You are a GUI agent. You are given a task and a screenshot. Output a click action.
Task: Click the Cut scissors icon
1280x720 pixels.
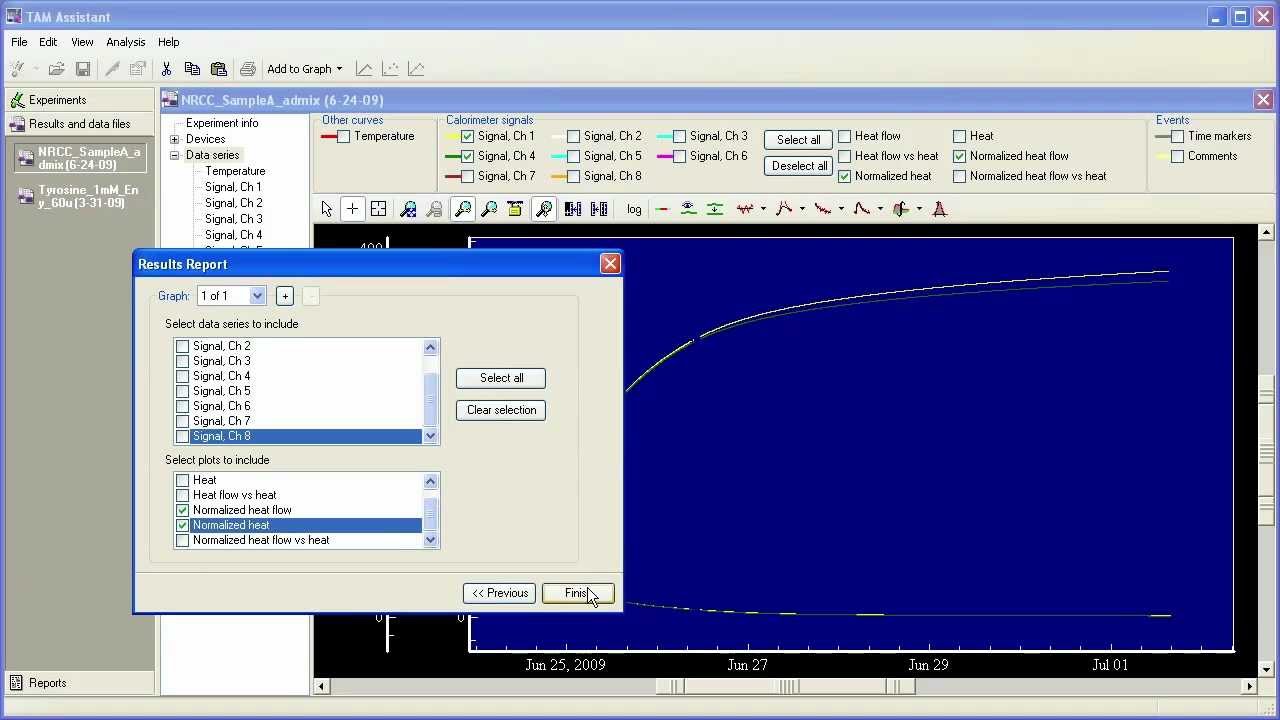point(166,69)
